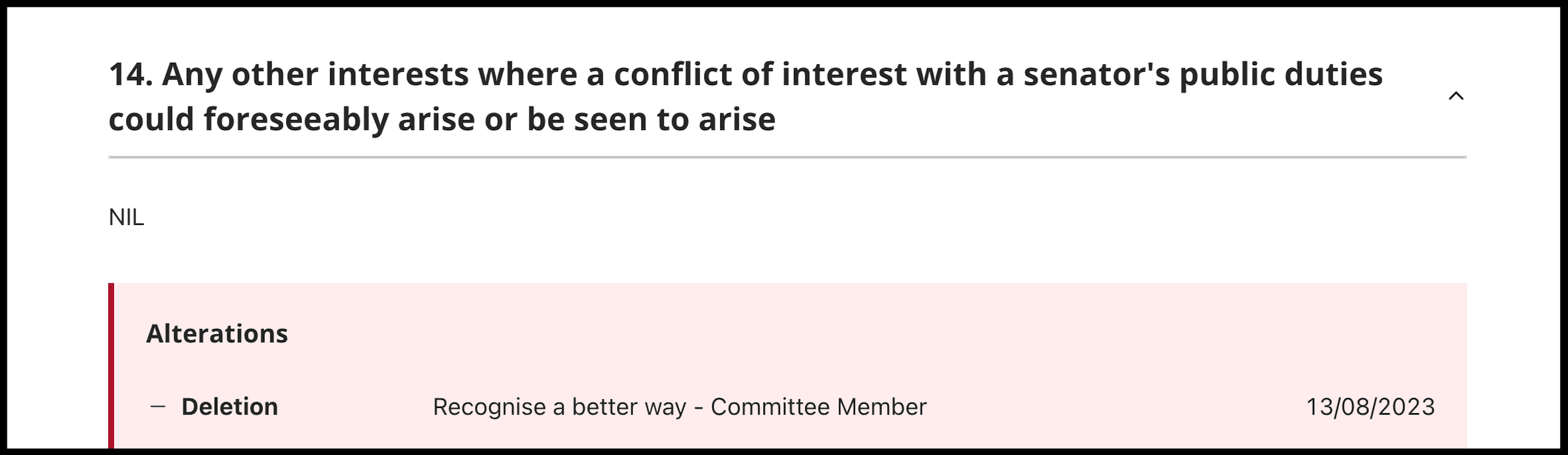
Task: Click the NIL entry text
Action: 126,218
